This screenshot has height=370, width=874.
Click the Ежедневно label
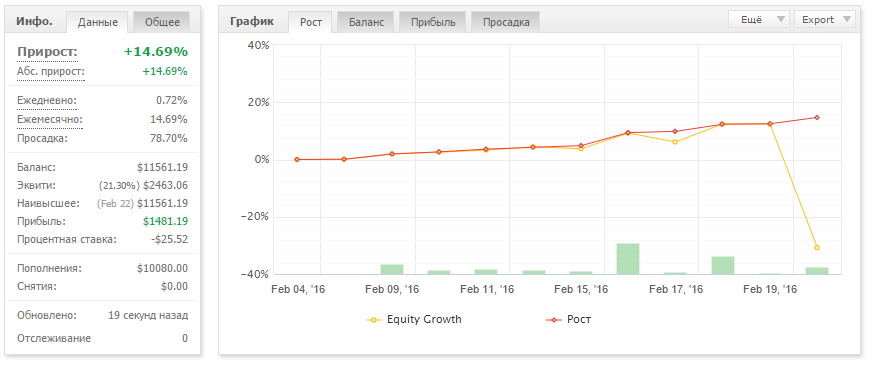47,100
